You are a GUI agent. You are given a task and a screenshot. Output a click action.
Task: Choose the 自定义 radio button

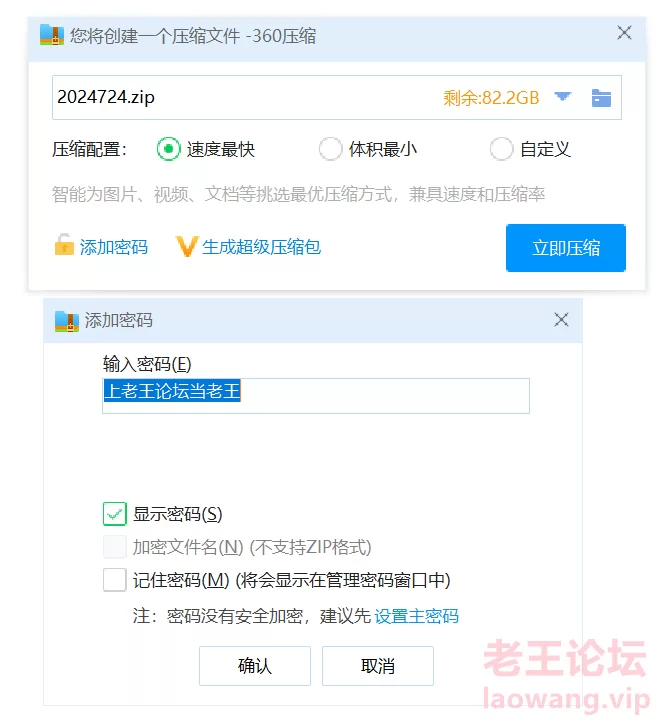point(501,149)
